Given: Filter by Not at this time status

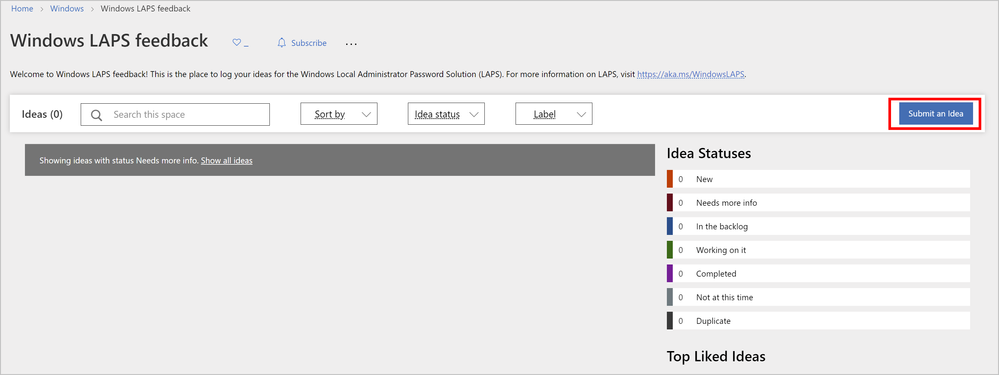Looking at the screenshot, I should point(818,297).
